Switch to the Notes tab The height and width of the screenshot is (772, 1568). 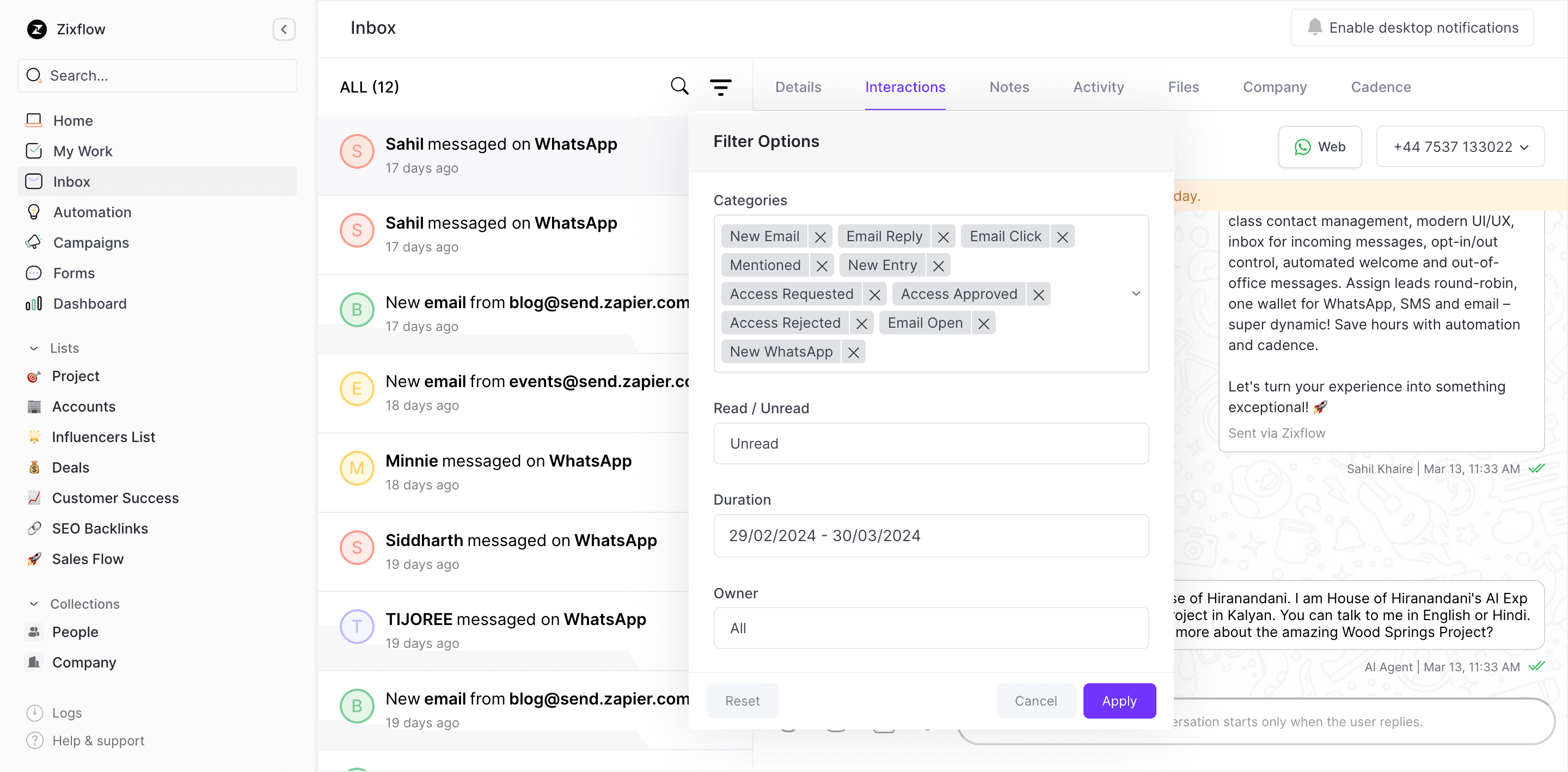(1009, 87)
